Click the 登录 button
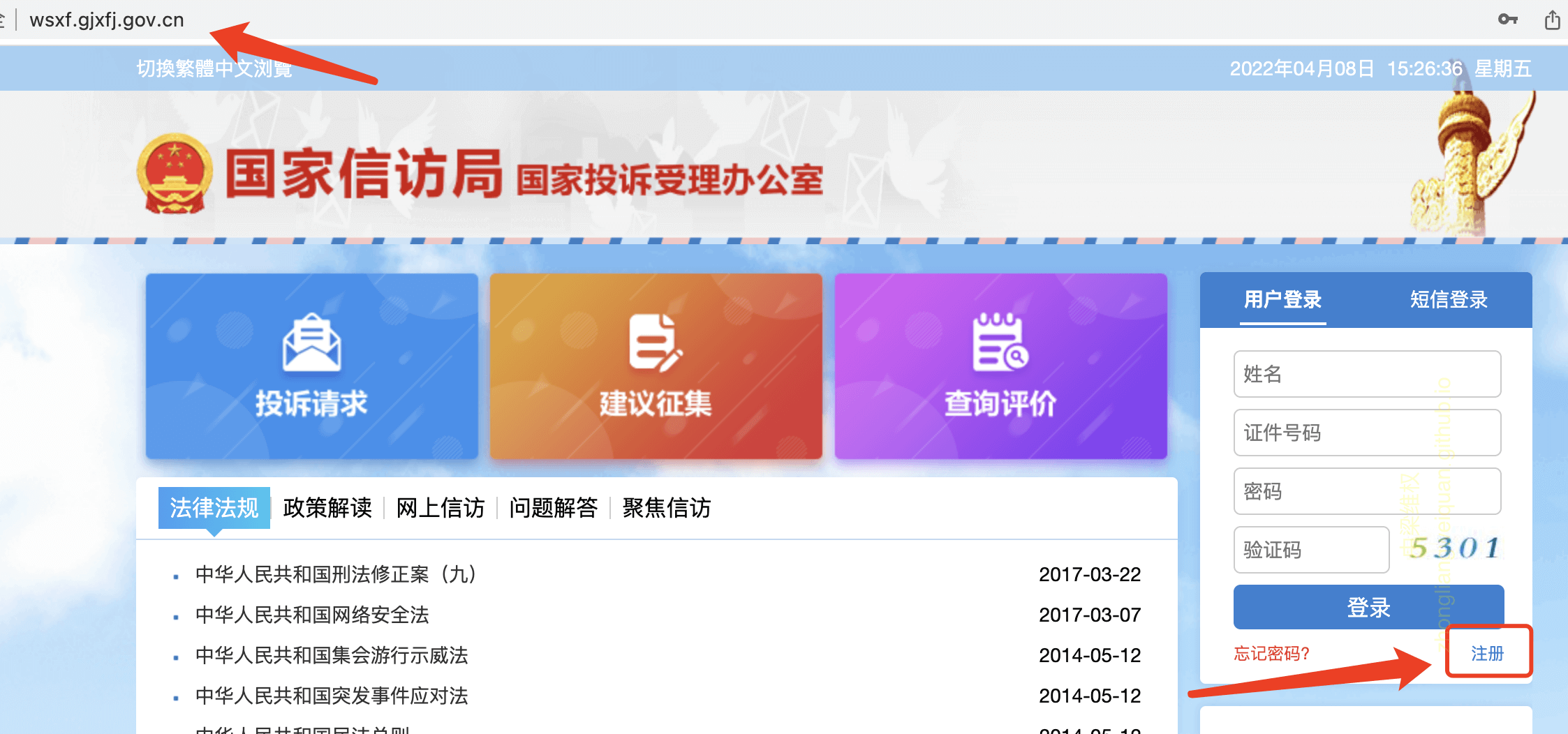Image resolution: width=1568 pixels, height=734 pixels. click(1368, 607)
